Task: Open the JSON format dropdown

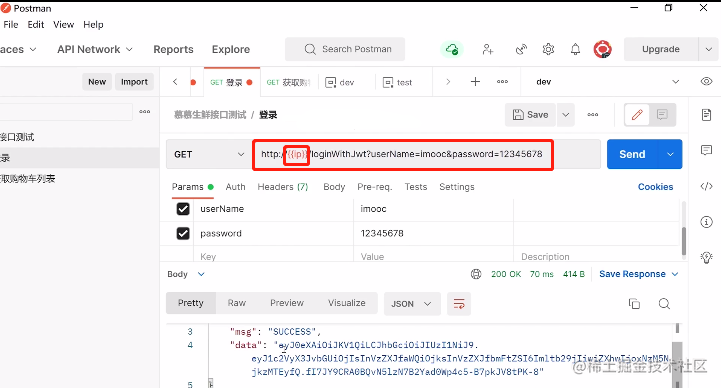Action: 412,304
